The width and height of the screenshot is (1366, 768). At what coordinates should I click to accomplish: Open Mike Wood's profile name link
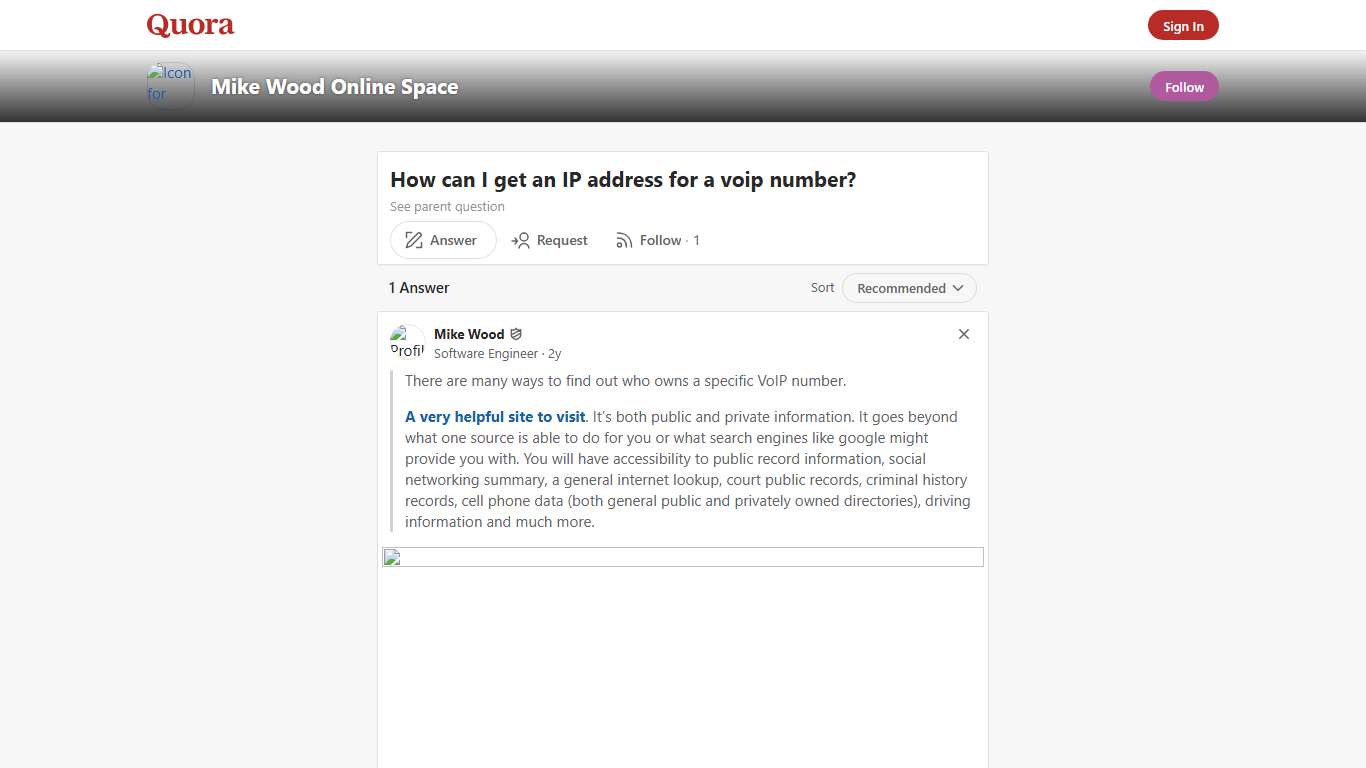pyautogui.click(x=469, y=333)
